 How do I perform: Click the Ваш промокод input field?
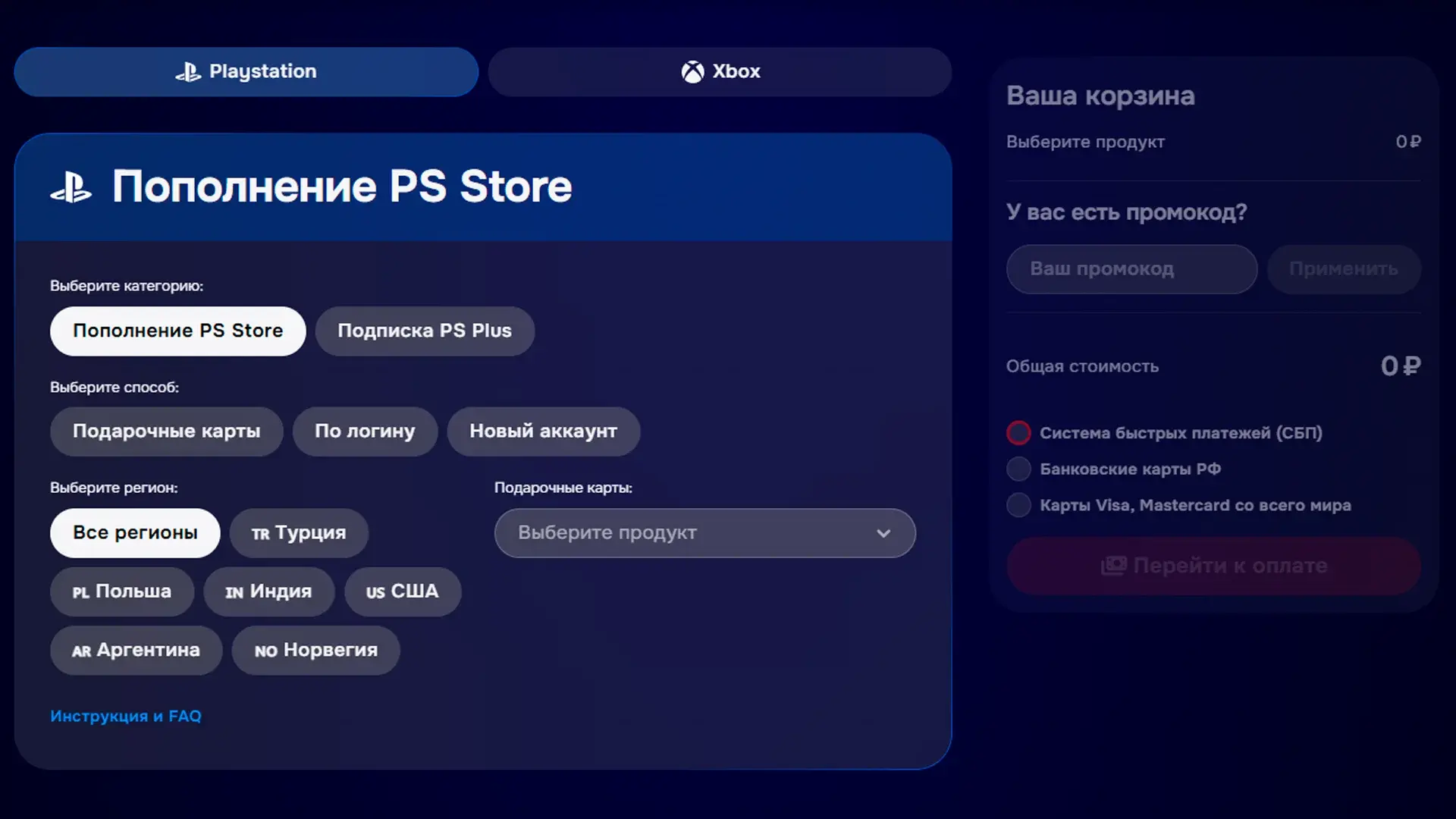coord(1131,269)
